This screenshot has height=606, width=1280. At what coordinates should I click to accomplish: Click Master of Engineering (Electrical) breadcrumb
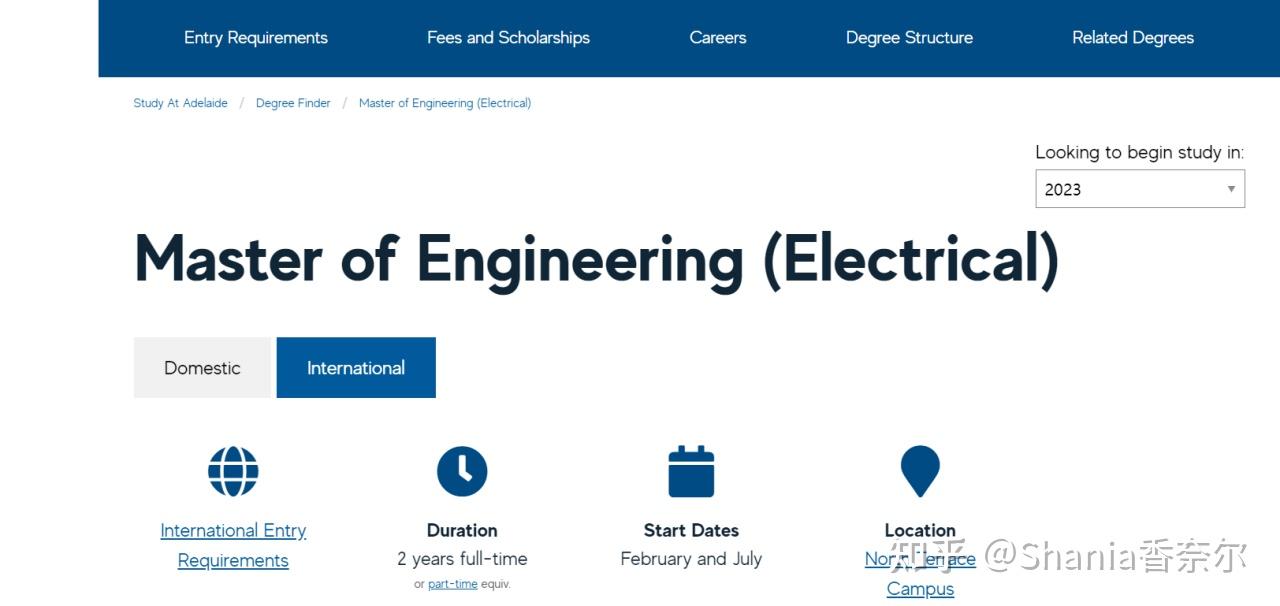445,103
